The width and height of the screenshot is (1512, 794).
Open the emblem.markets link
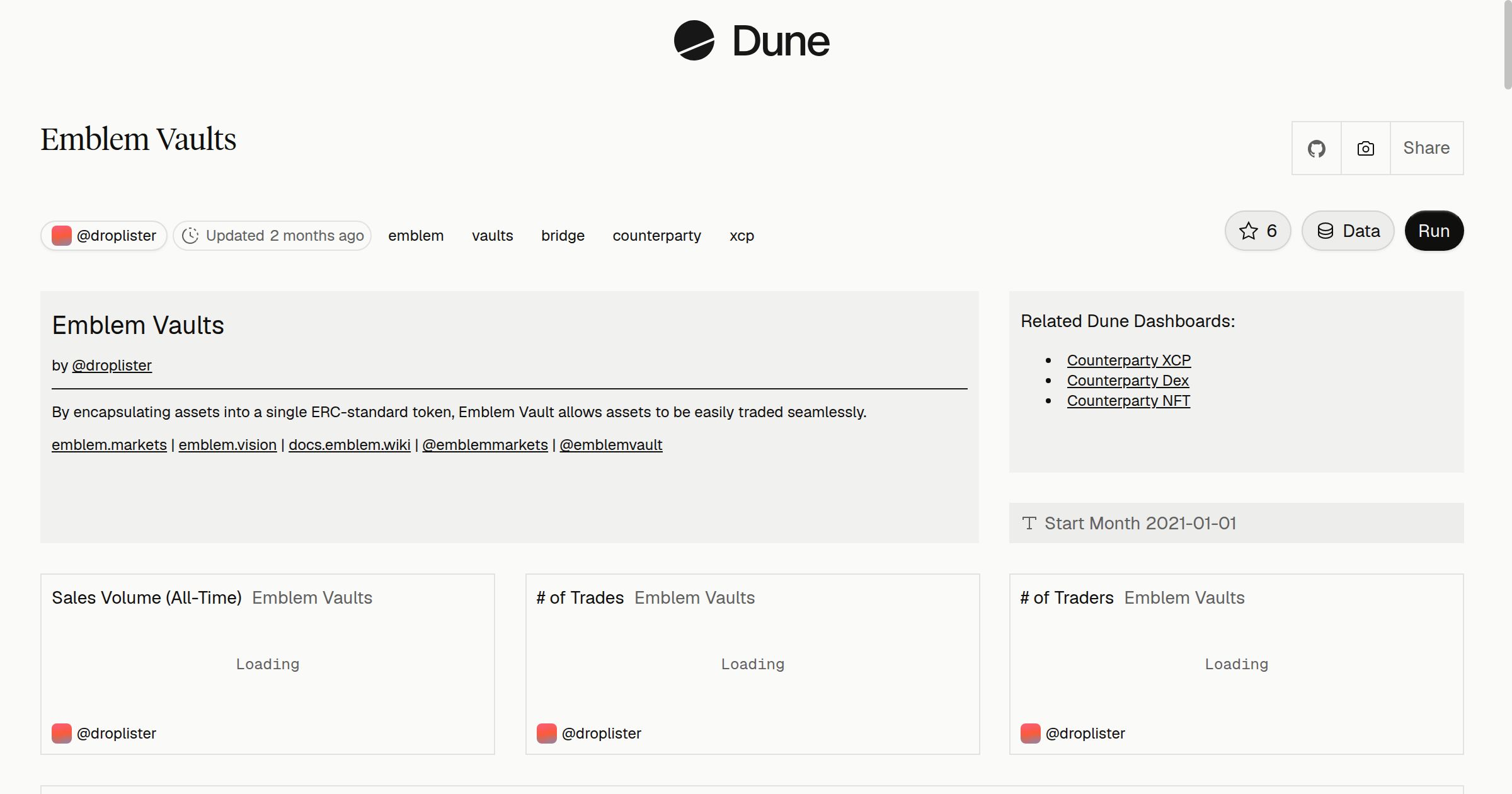(109, 445)
